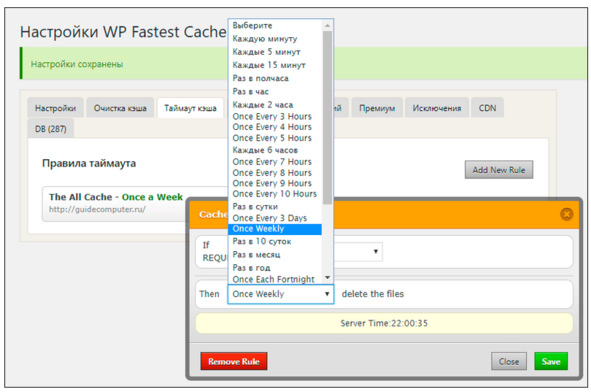Select Раз в год option
This screenshot has height=392, width=591.
pos(275,268)
